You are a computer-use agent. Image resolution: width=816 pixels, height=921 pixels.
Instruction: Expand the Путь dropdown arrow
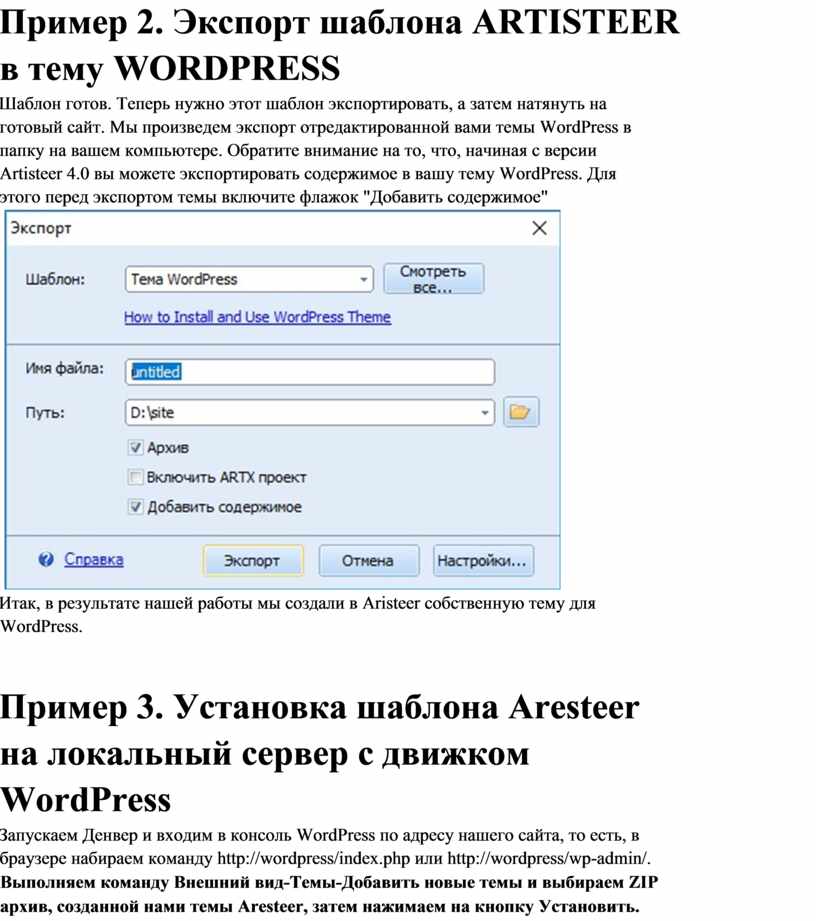point(485,412)
